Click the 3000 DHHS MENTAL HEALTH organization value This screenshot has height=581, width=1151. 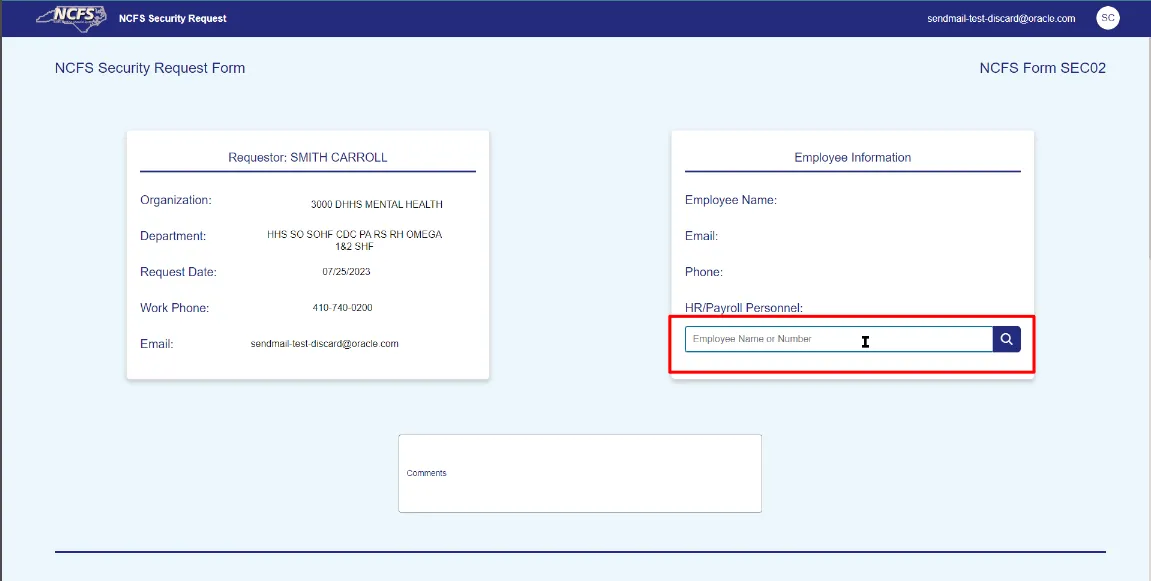(376, 204)
